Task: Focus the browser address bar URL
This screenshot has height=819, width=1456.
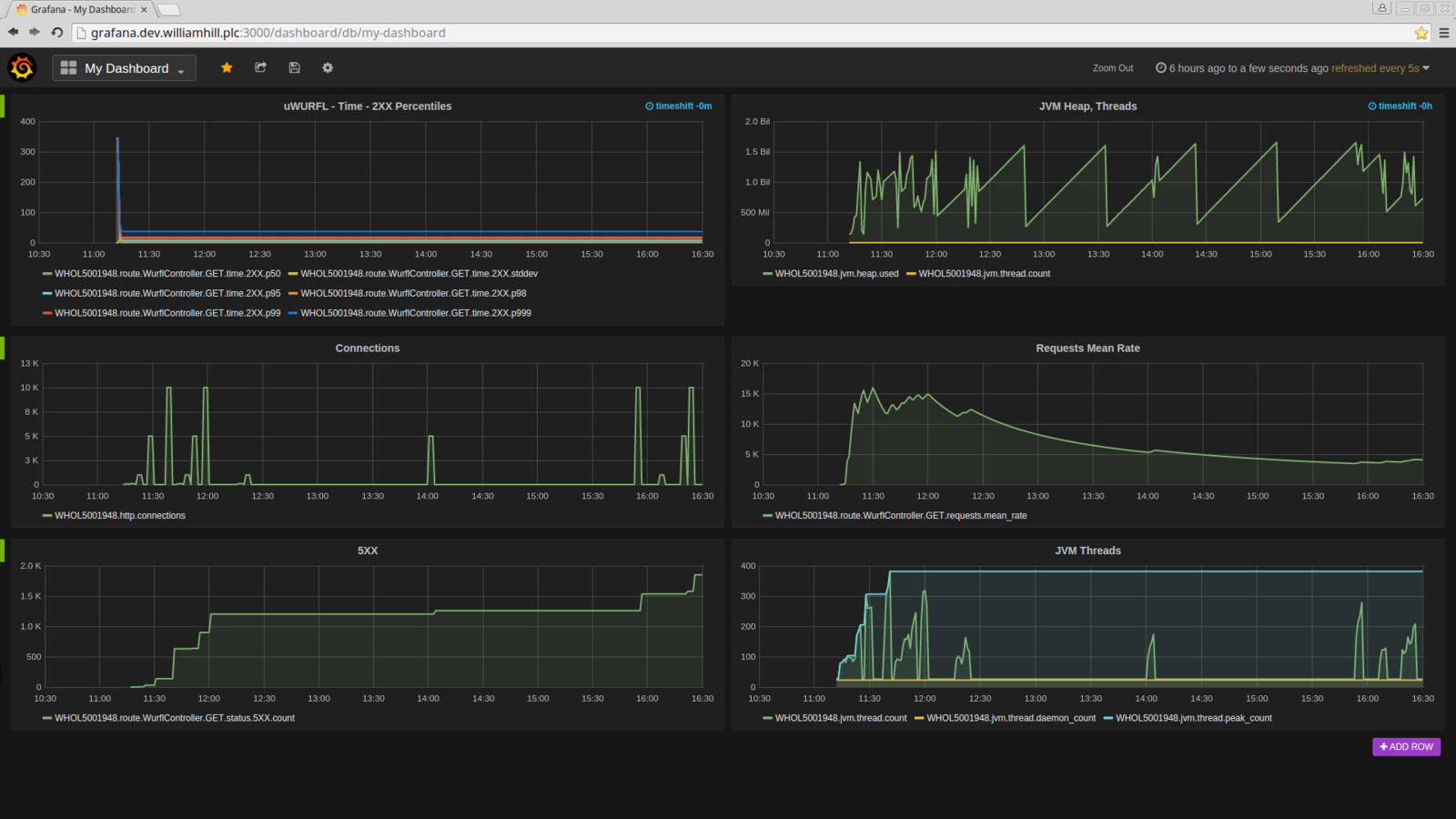Action: (268, 33)
